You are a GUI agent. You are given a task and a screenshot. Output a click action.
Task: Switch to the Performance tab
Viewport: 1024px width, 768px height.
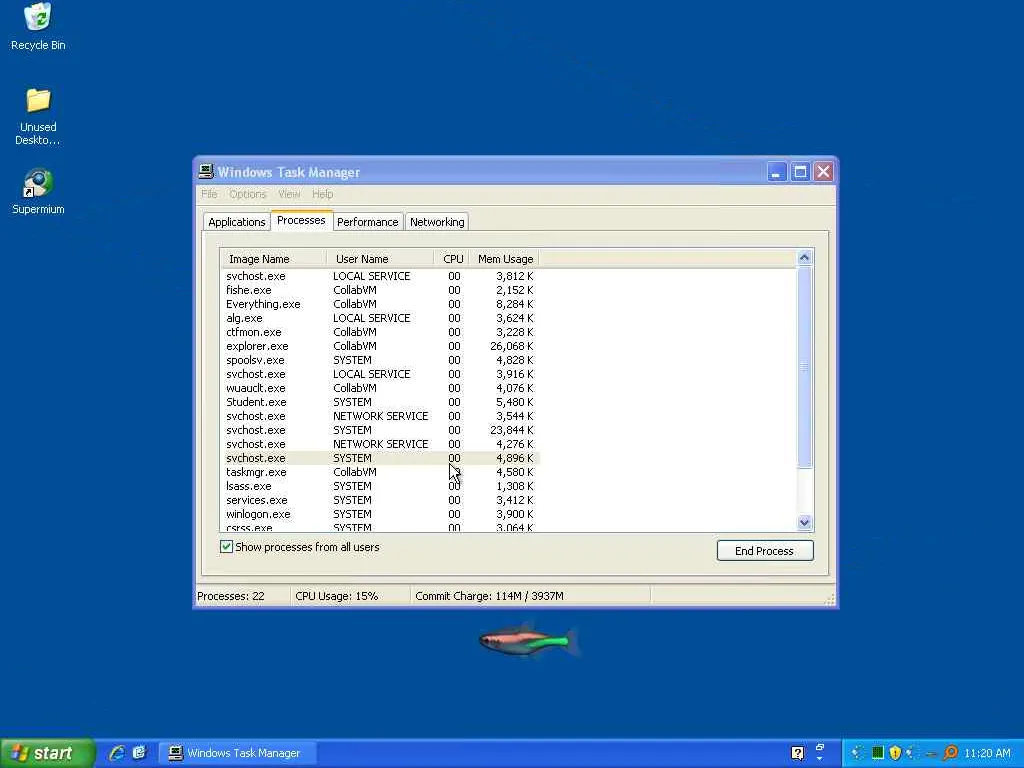point(368,222)
